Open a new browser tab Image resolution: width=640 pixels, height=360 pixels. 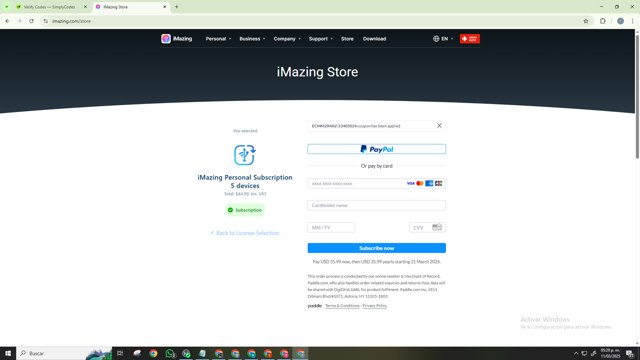(x=177, y=7)
